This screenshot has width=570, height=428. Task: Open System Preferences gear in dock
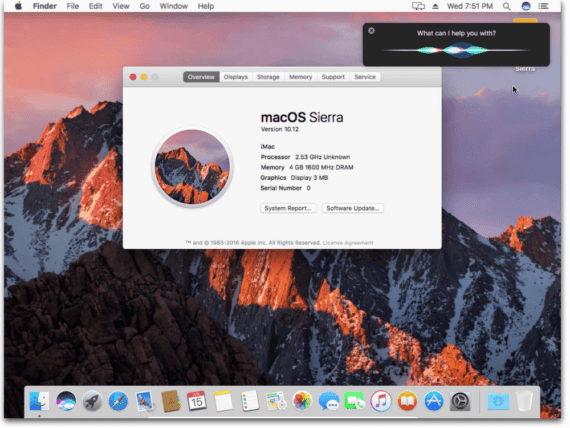pyautogui.click(x=460, y=401)
